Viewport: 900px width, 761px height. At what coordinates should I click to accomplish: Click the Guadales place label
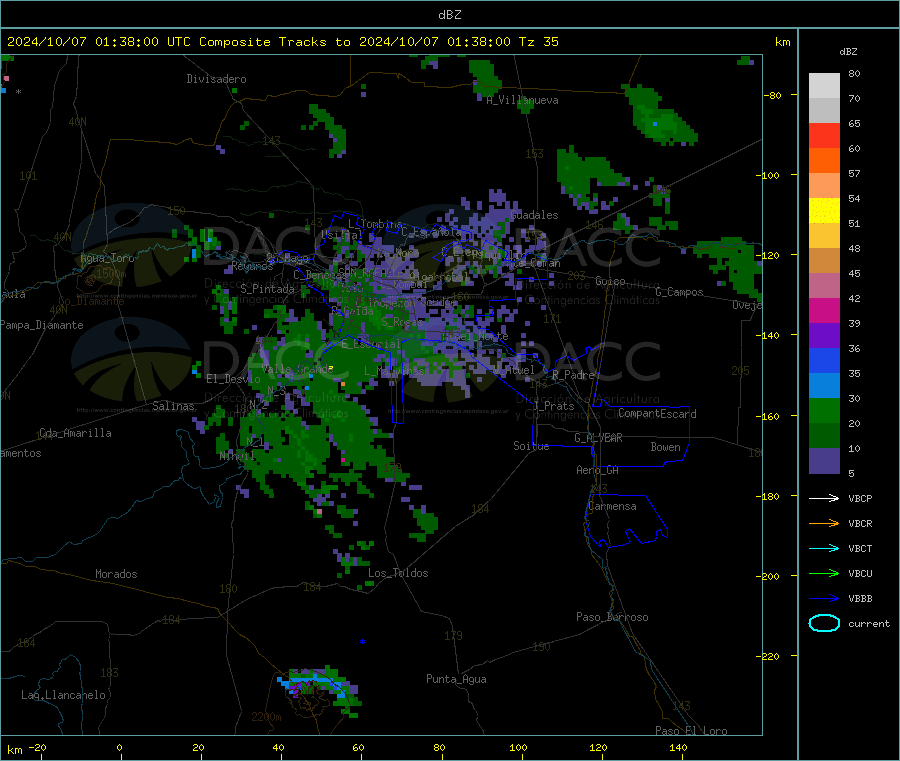534,215
